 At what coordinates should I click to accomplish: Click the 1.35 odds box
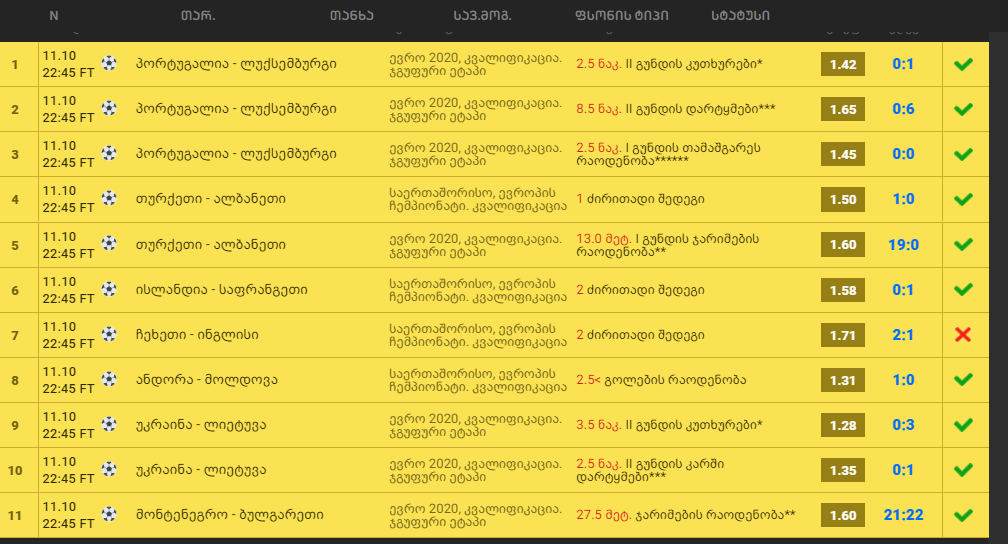843,470
